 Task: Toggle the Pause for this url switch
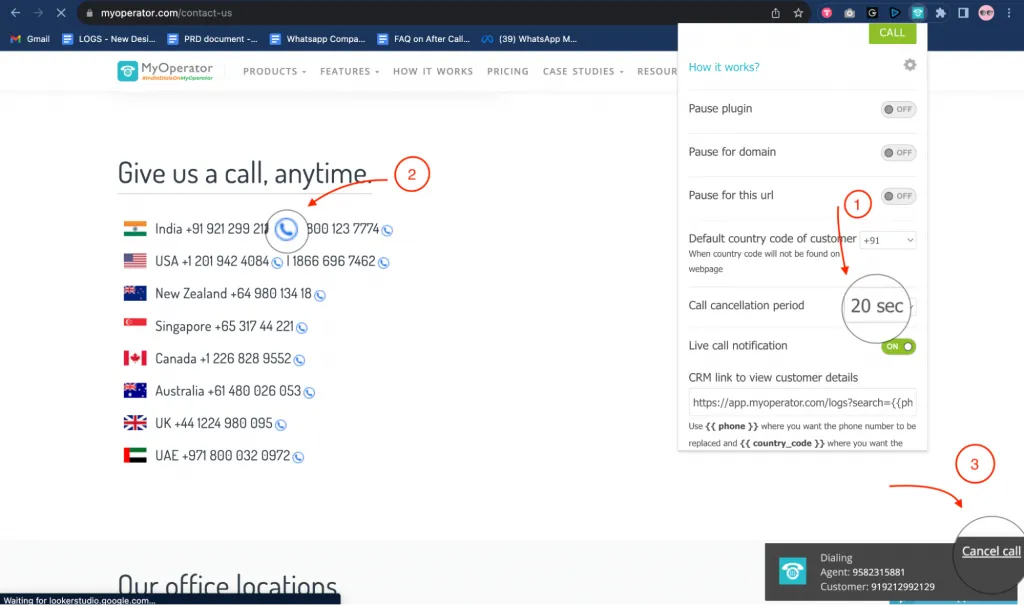898,196
